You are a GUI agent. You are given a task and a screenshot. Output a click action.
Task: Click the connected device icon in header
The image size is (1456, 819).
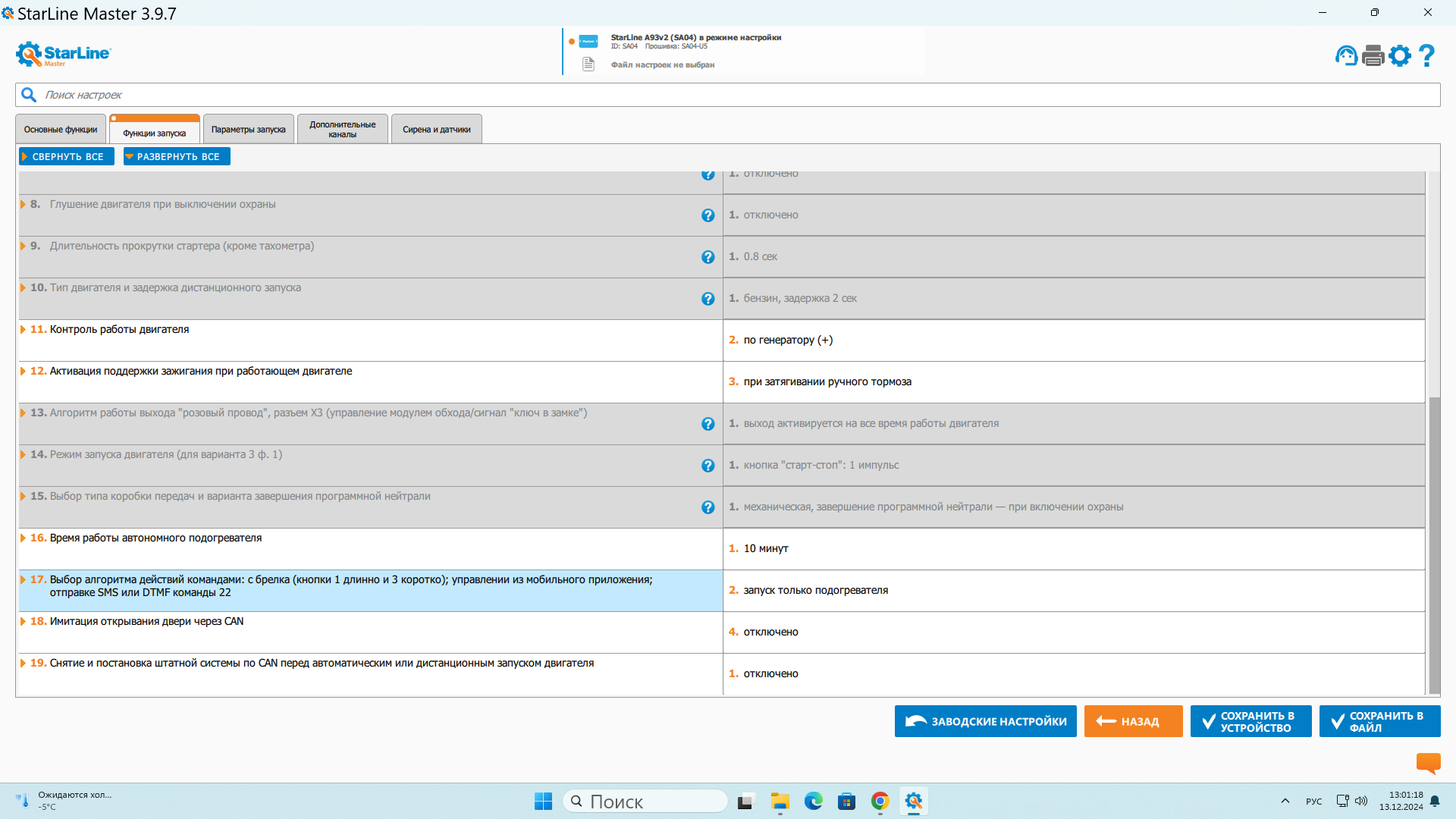(588, 42)
